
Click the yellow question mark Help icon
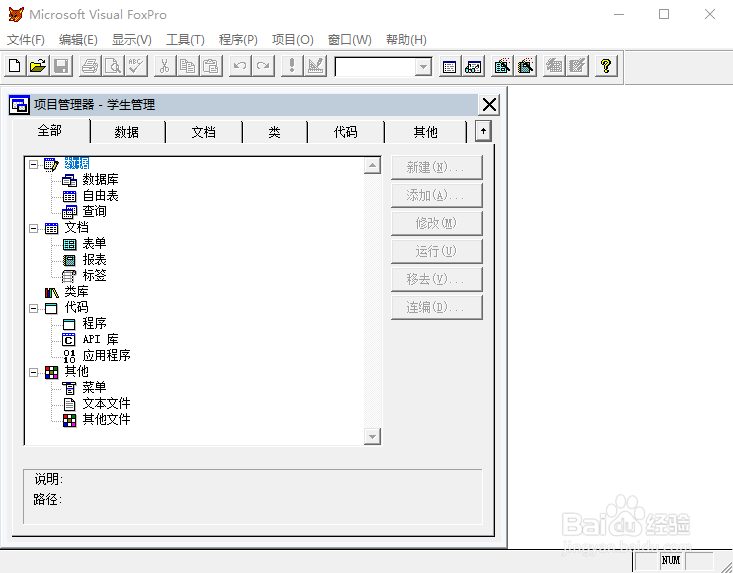pos(606,66)
